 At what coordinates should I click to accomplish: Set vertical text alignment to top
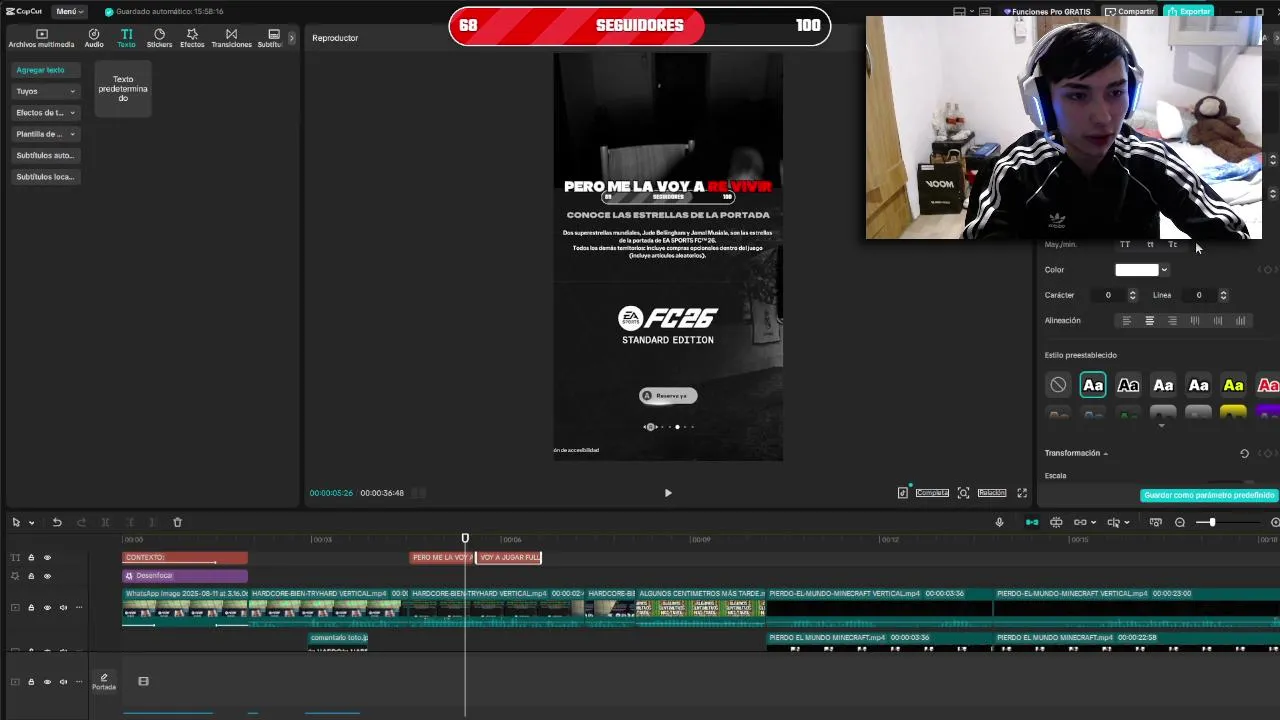[1195, 321]
